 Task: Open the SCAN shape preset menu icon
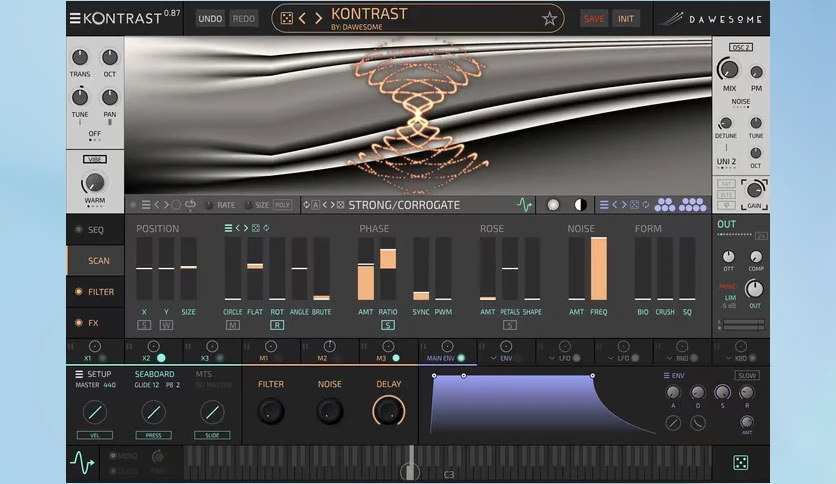click(228, 228)
